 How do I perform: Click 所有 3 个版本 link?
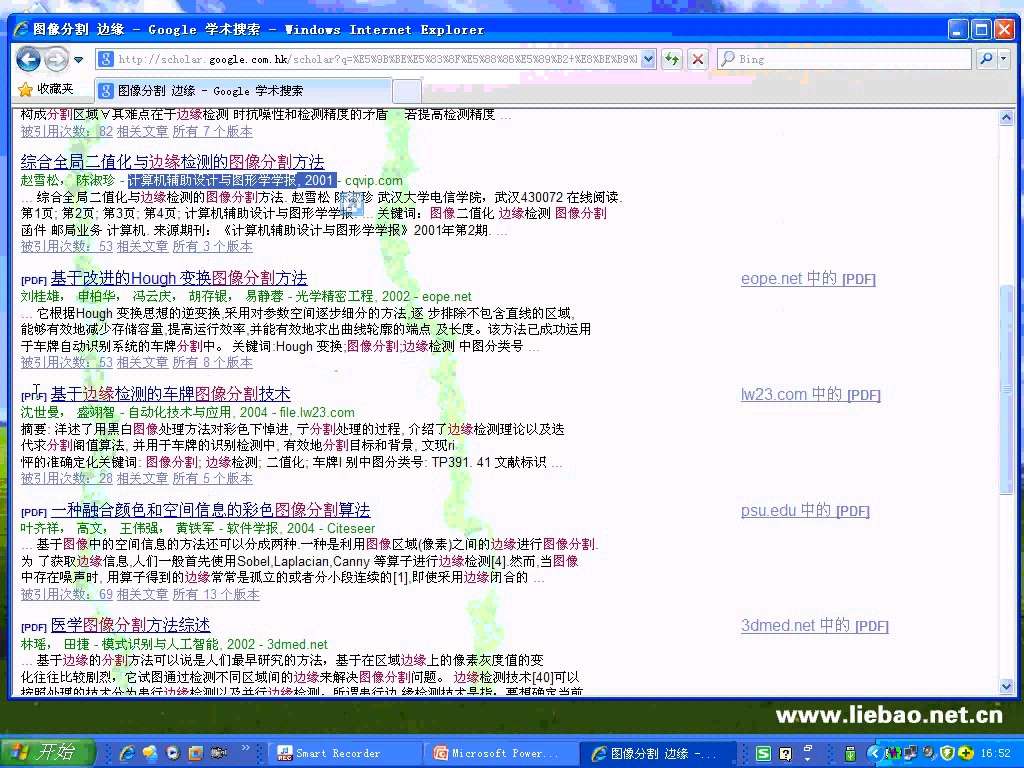[x=212, y=246]
